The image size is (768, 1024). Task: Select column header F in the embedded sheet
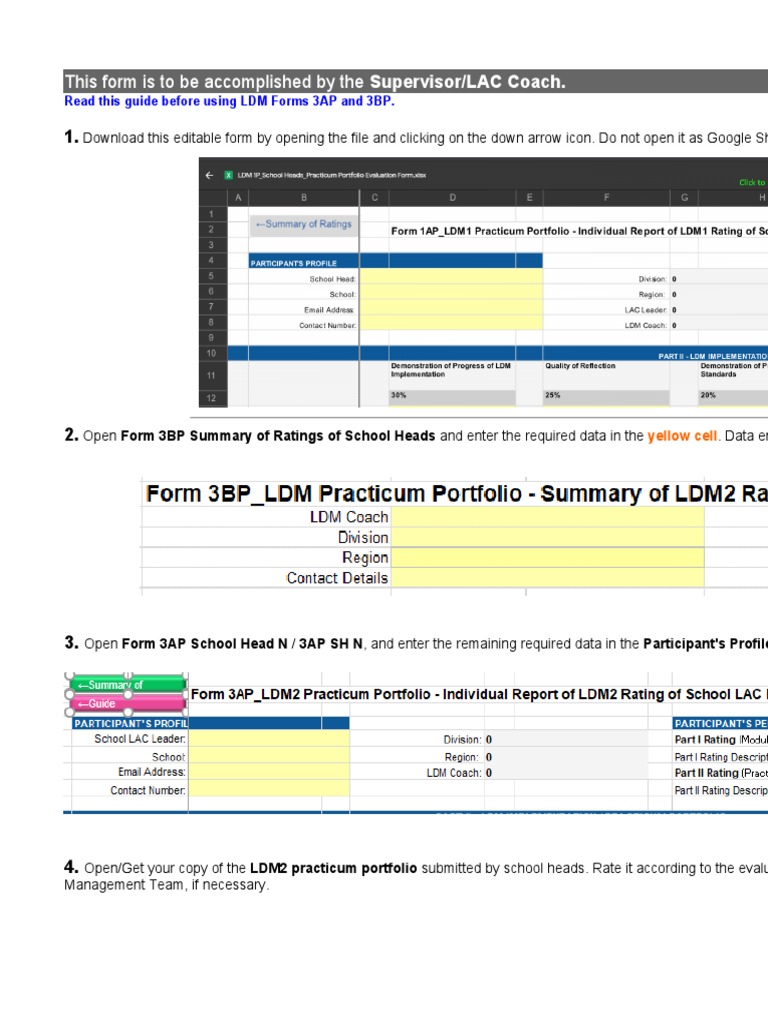click(x=607, y=197)
